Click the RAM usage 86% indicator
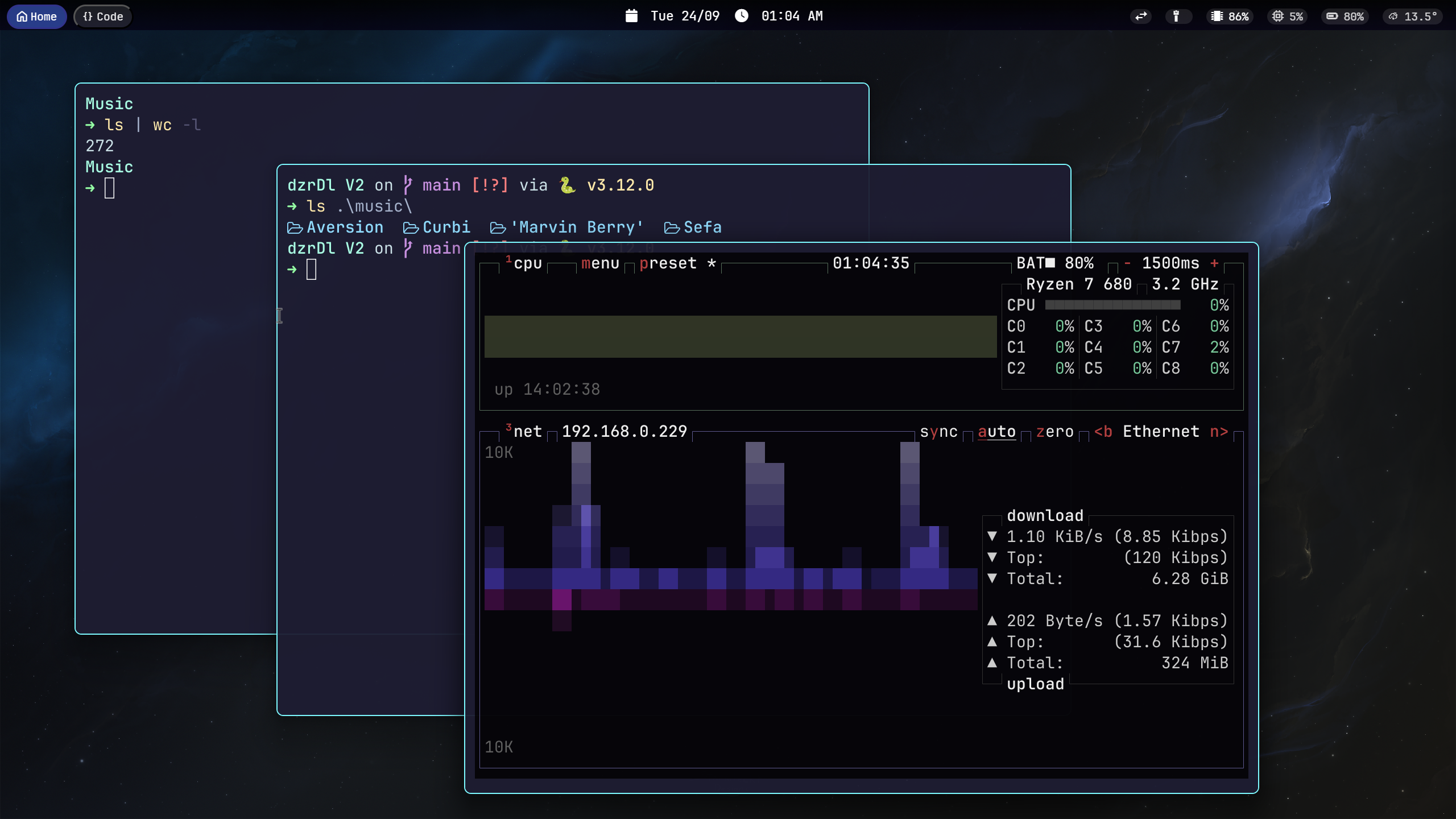 [x=1231, y=16]
